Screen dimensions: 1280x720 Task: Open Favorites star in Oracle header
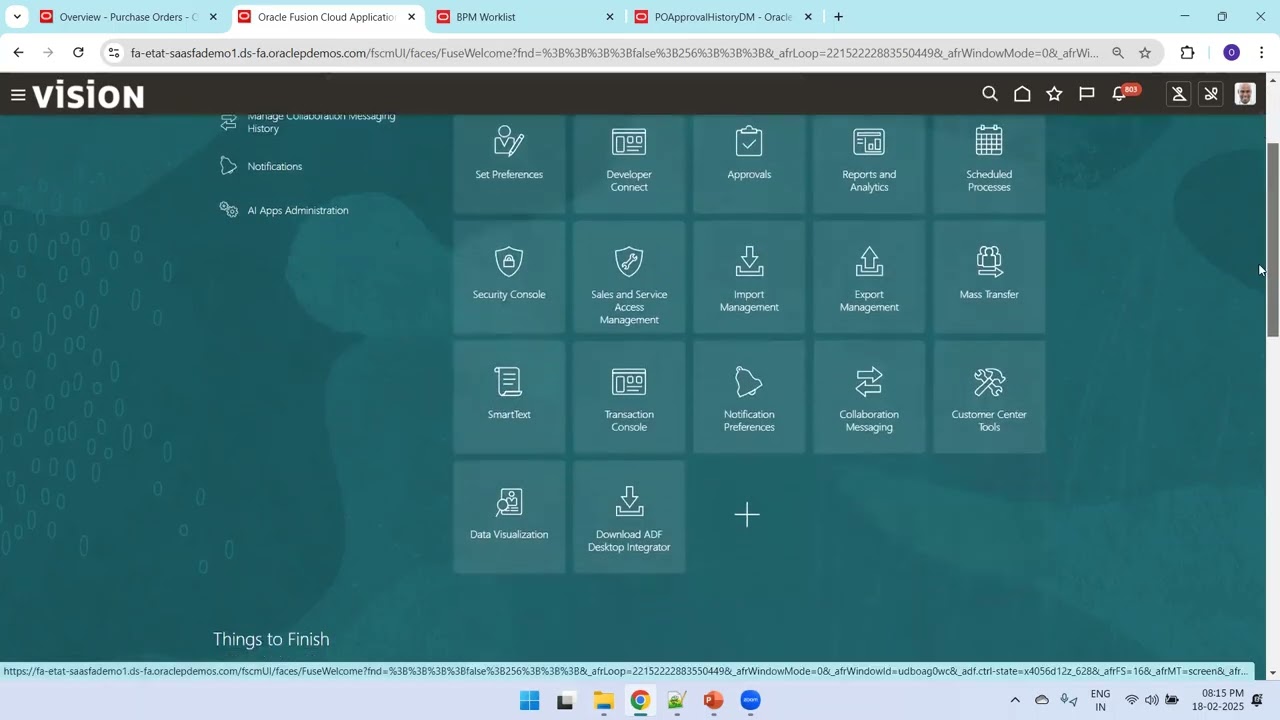1054,94
